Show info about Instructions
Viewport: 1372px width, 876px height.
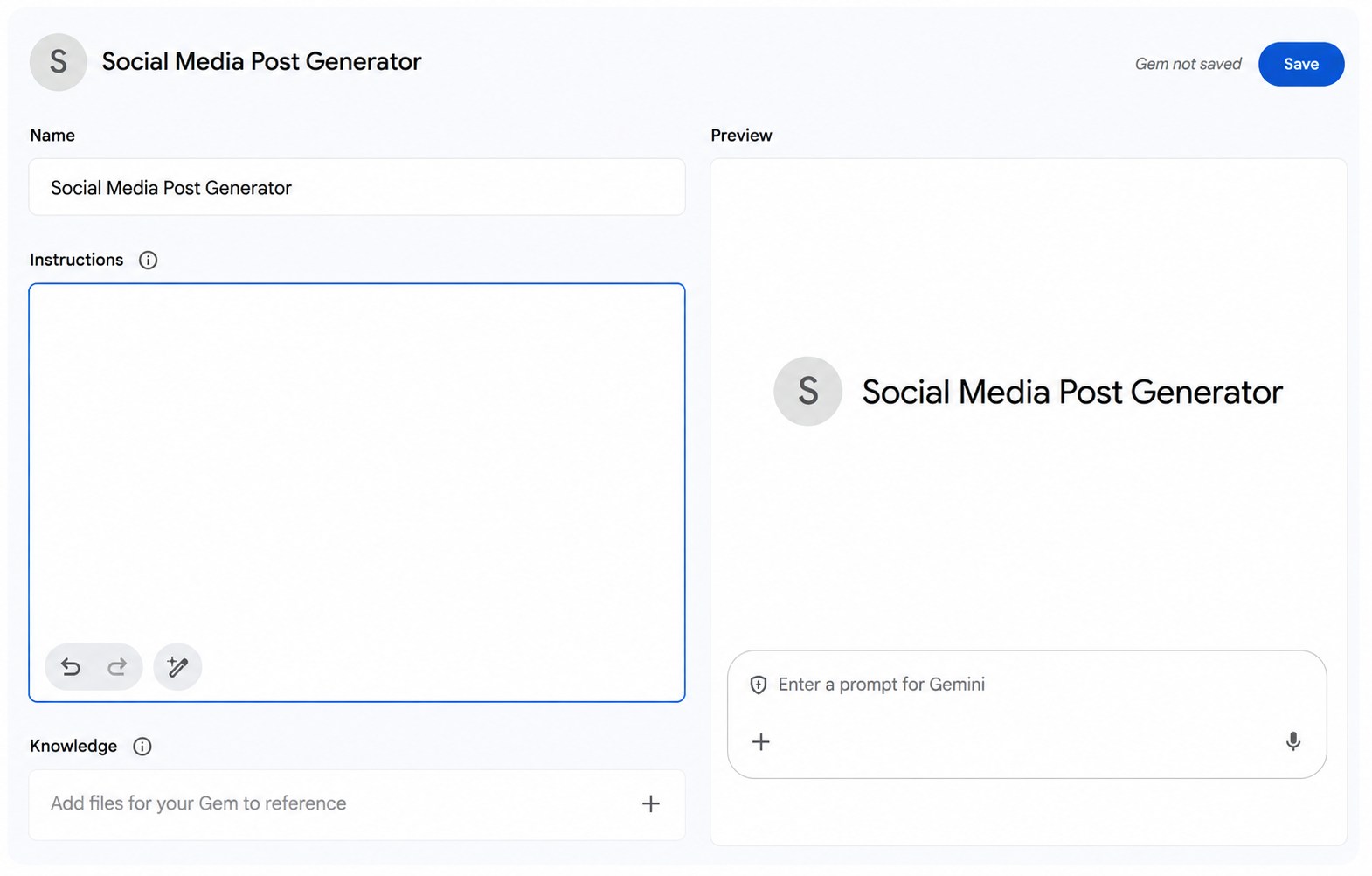(148, 260)
